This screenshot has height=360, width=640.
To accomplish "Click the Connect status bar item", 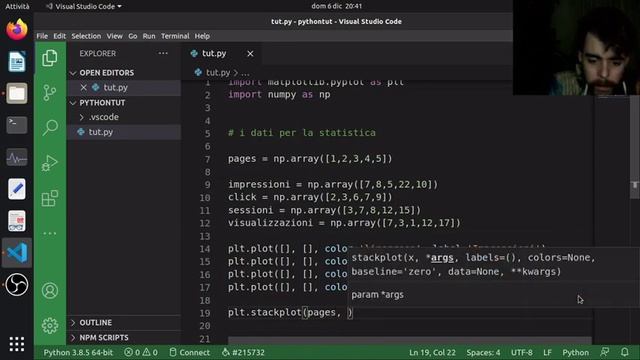I will point(189,352).
